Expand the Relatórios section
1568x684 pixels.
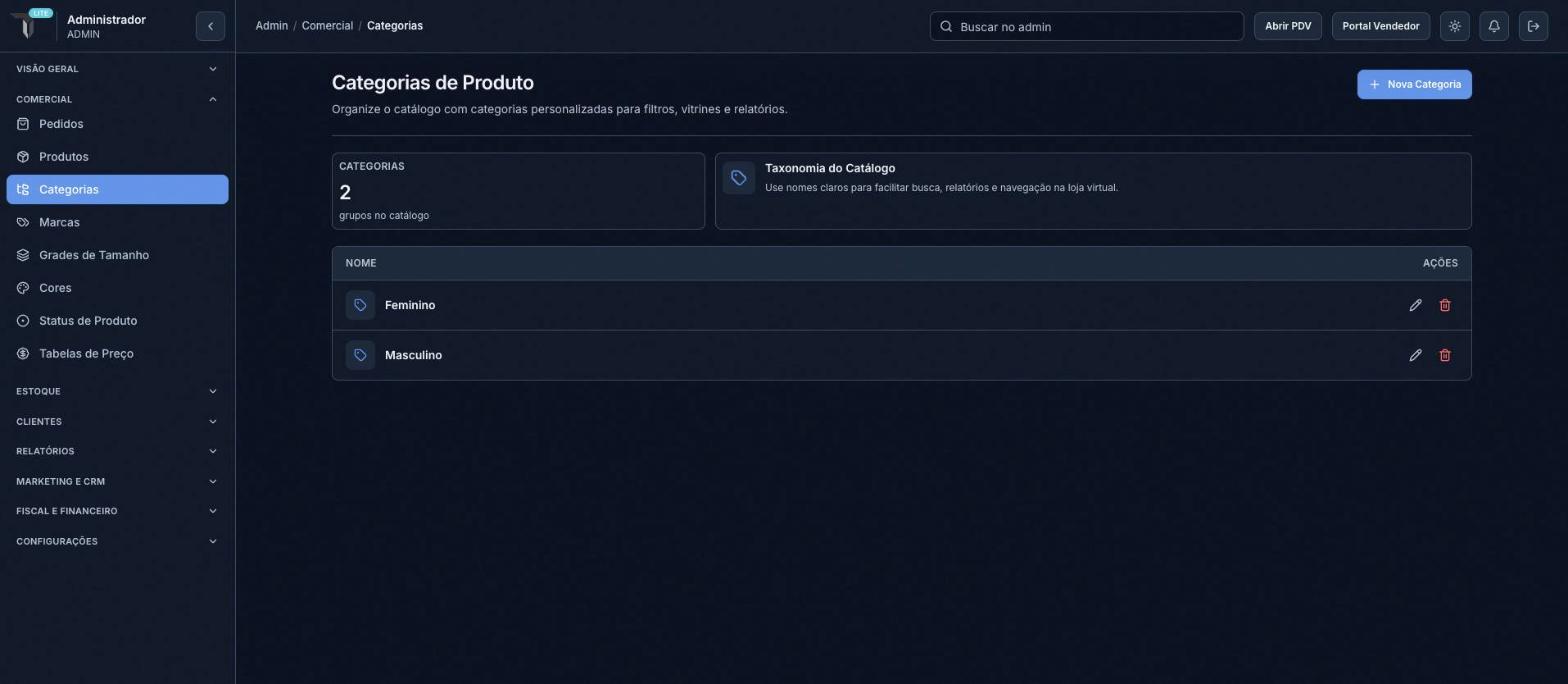tap(117, 451)
